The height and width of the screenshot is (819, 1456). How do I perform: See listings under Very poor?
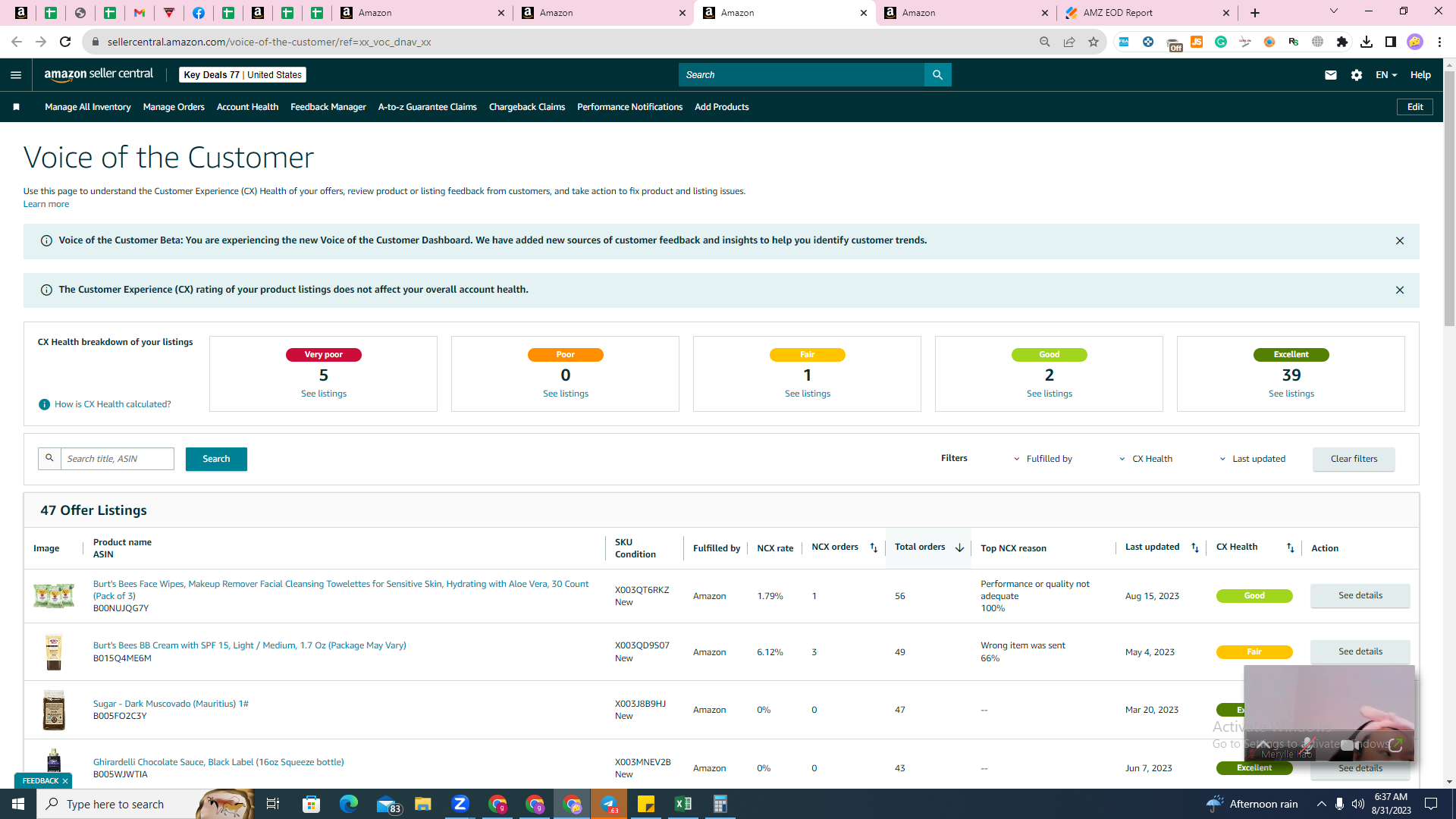[324, 394]
